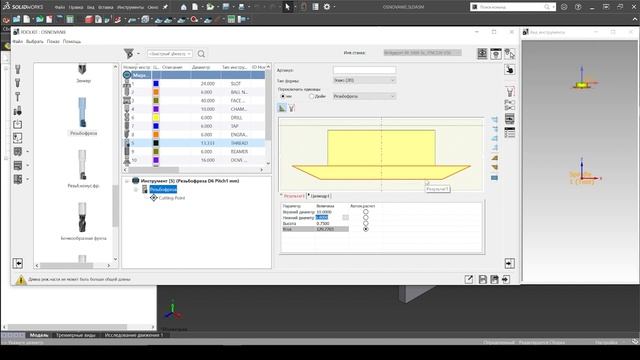Click the tool-with-cursor icon at top right
The image size is (640, 360).
pos(509,53)
